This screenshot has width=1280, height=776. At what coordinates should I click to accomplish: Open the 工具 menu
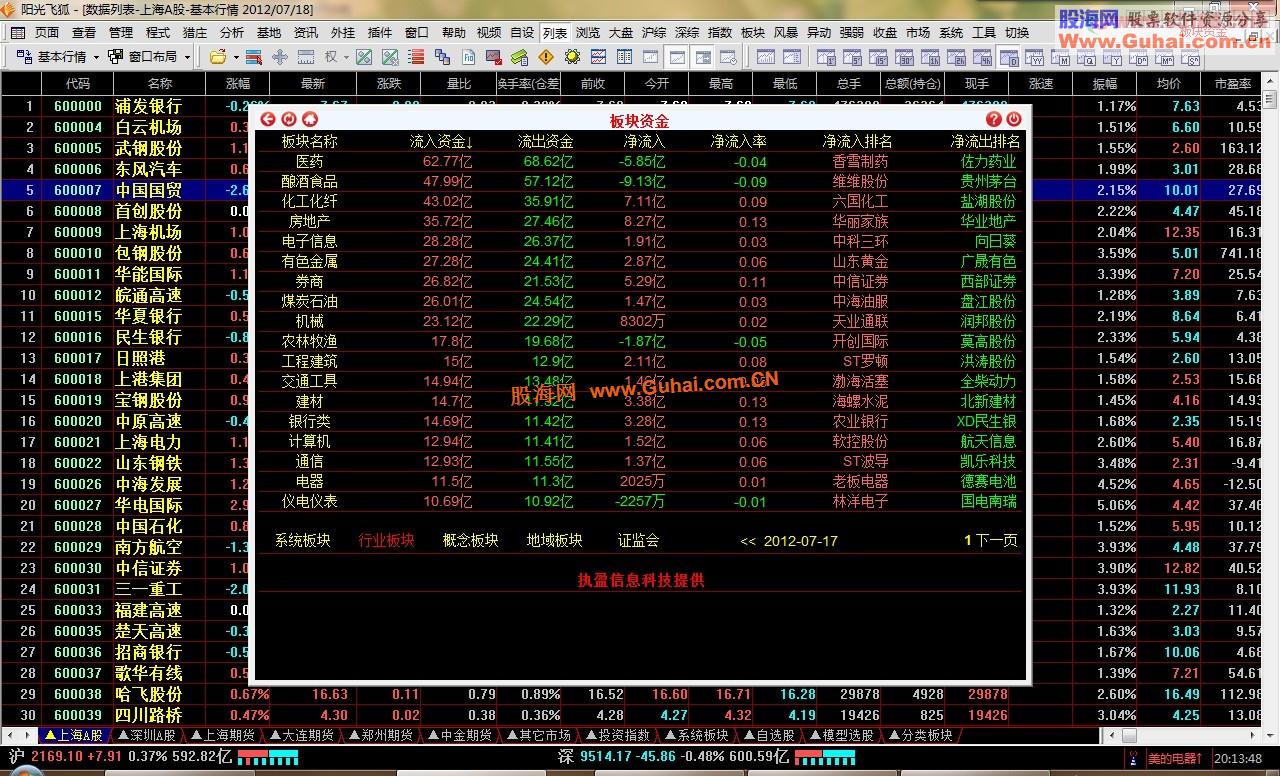click(984, 32)
